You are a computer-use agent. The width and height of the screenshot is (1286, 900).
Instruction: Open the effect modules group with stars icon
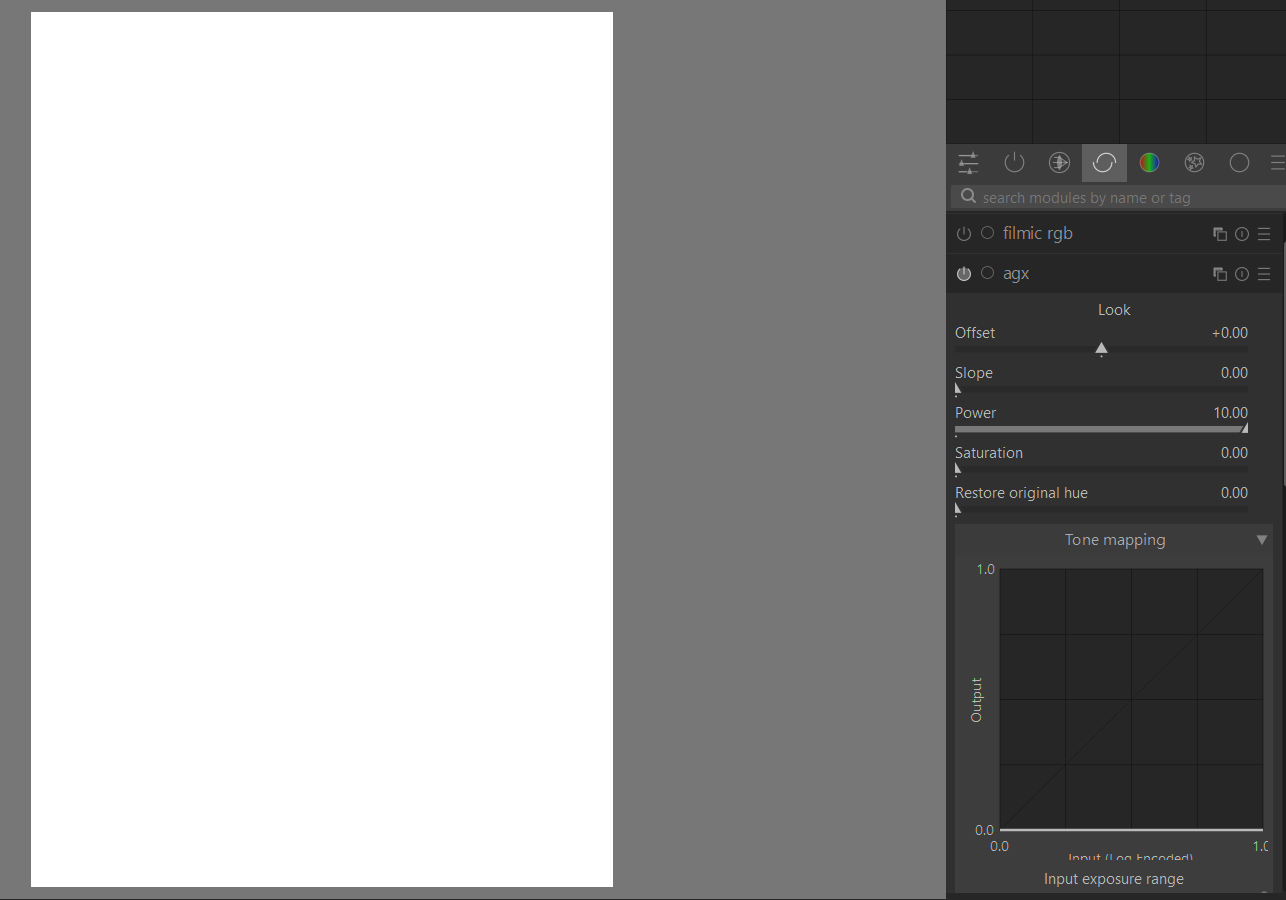click(x=1194, y=163)
